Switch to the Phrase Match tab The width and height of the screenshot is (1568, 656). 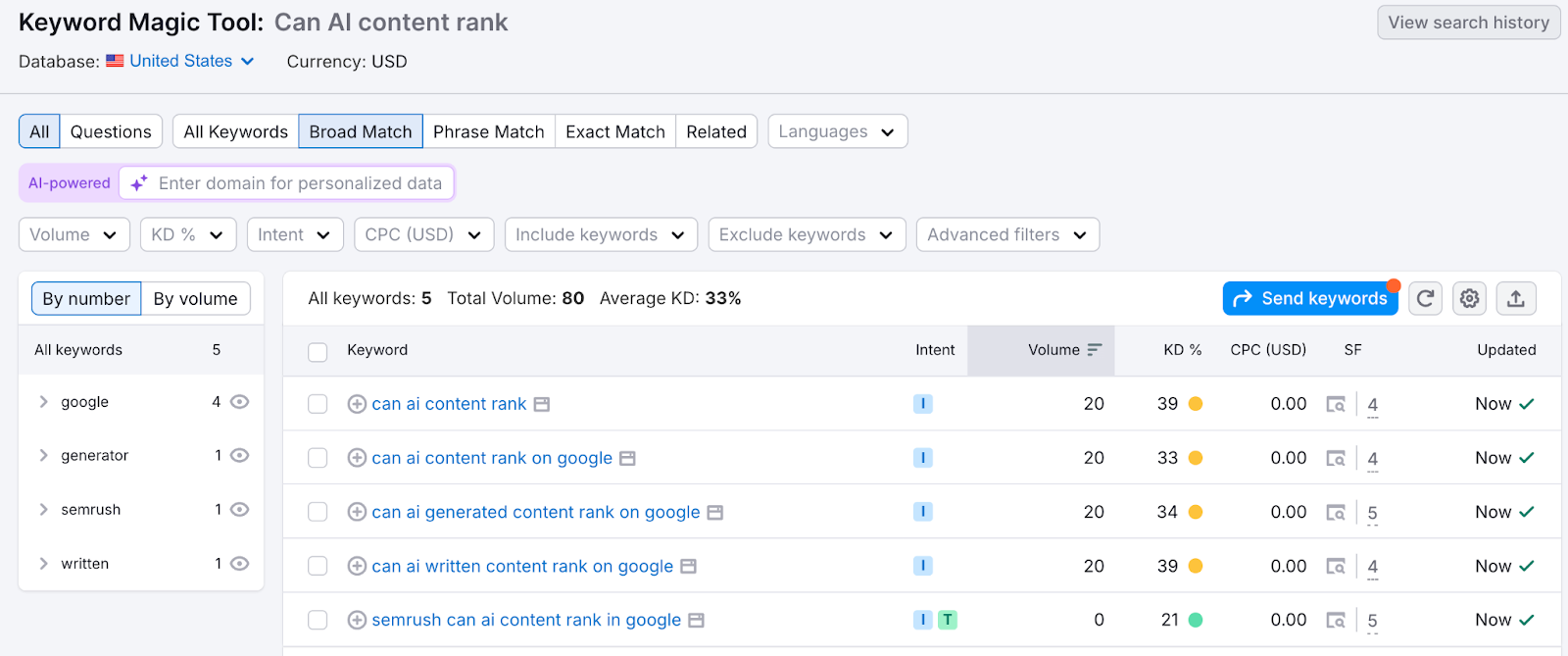pos(488,131)
